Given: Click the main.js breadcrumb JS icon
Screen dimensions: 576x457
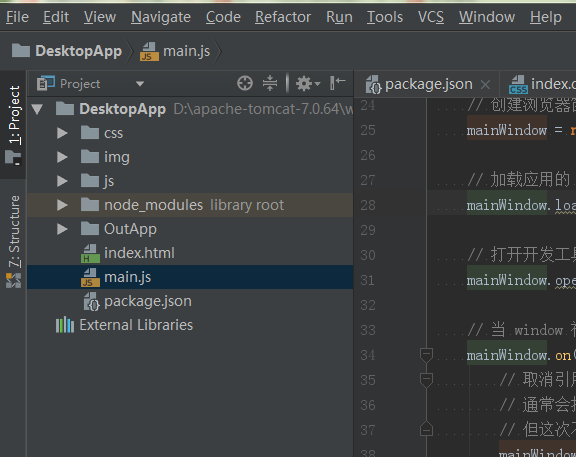Looking at the screenshot, I should tap(149, 51).
